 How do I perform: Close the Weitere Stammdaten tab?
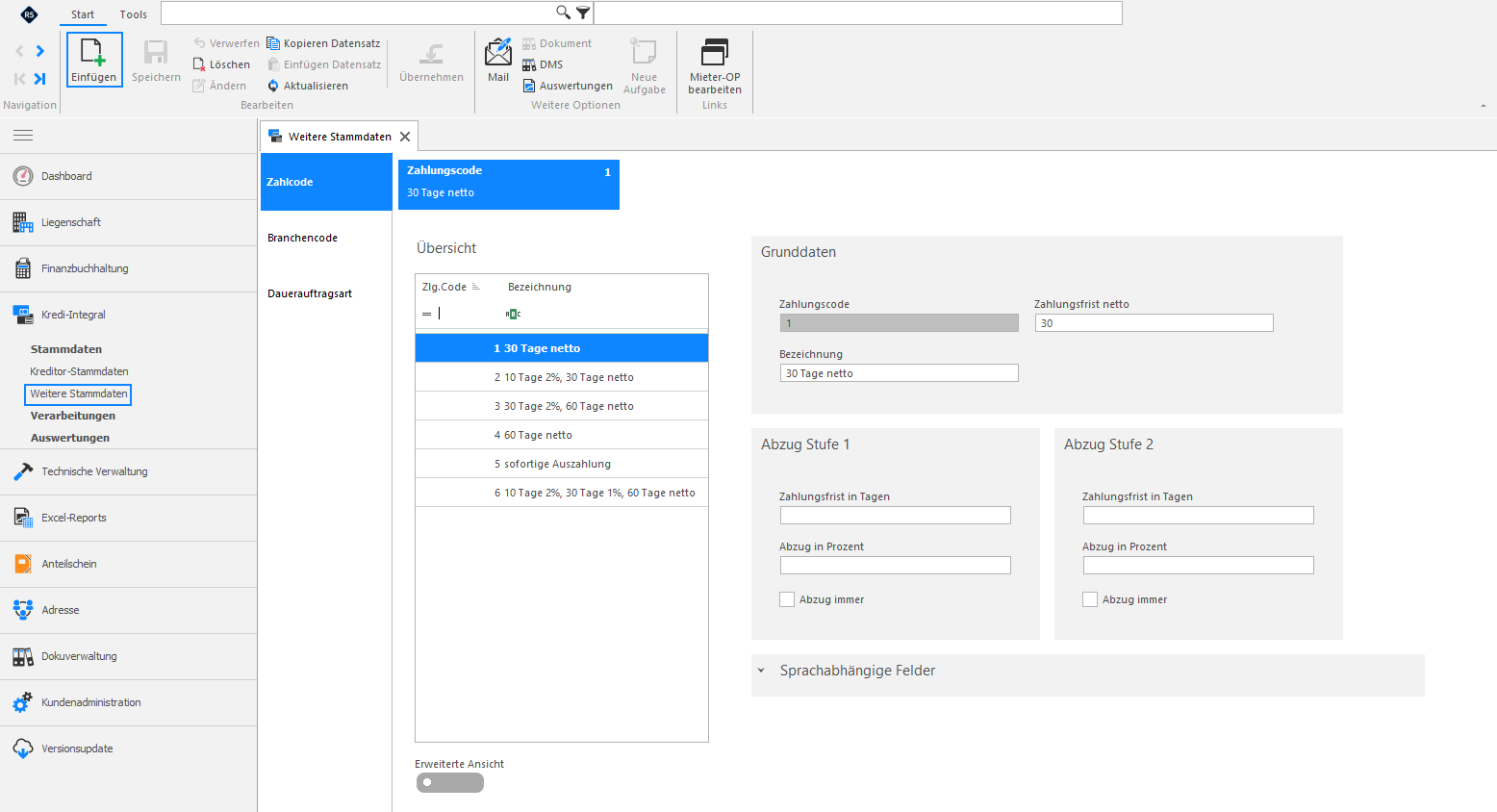click(405, 137)
